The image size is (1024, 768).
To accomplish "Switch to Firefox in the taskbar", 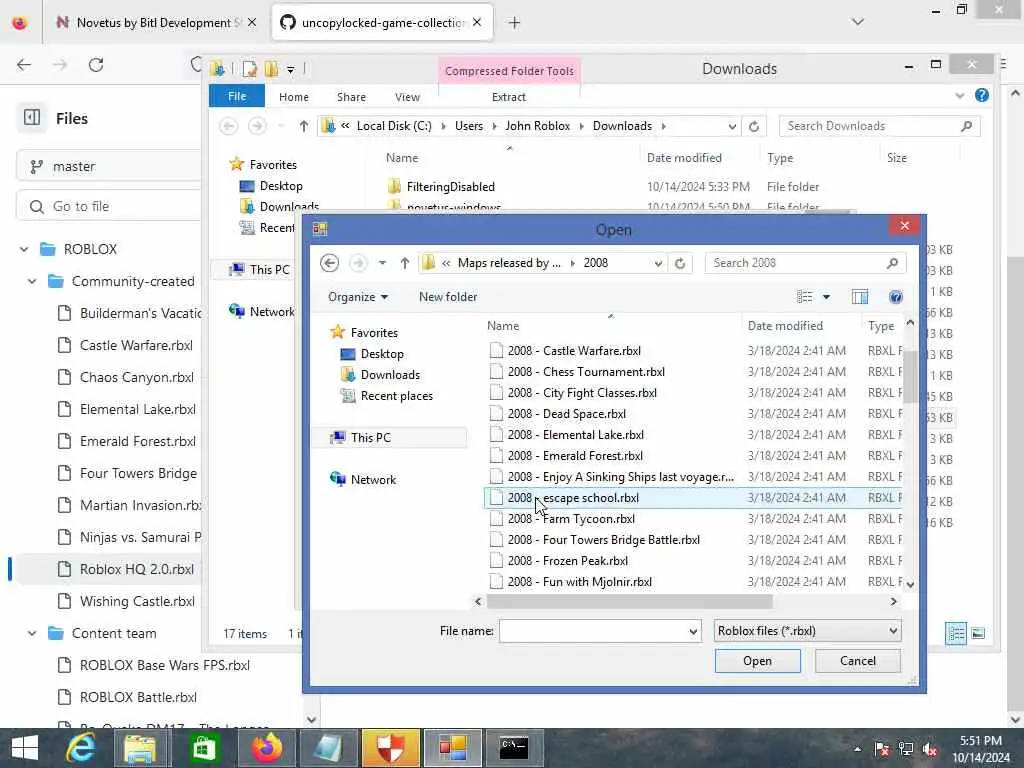I will click(266, 748).
